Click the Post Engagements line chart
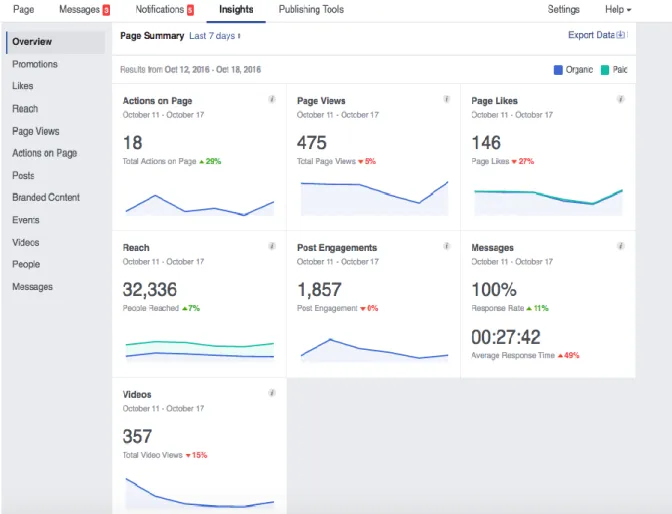672x514 pixels. [x=374, y=350]
